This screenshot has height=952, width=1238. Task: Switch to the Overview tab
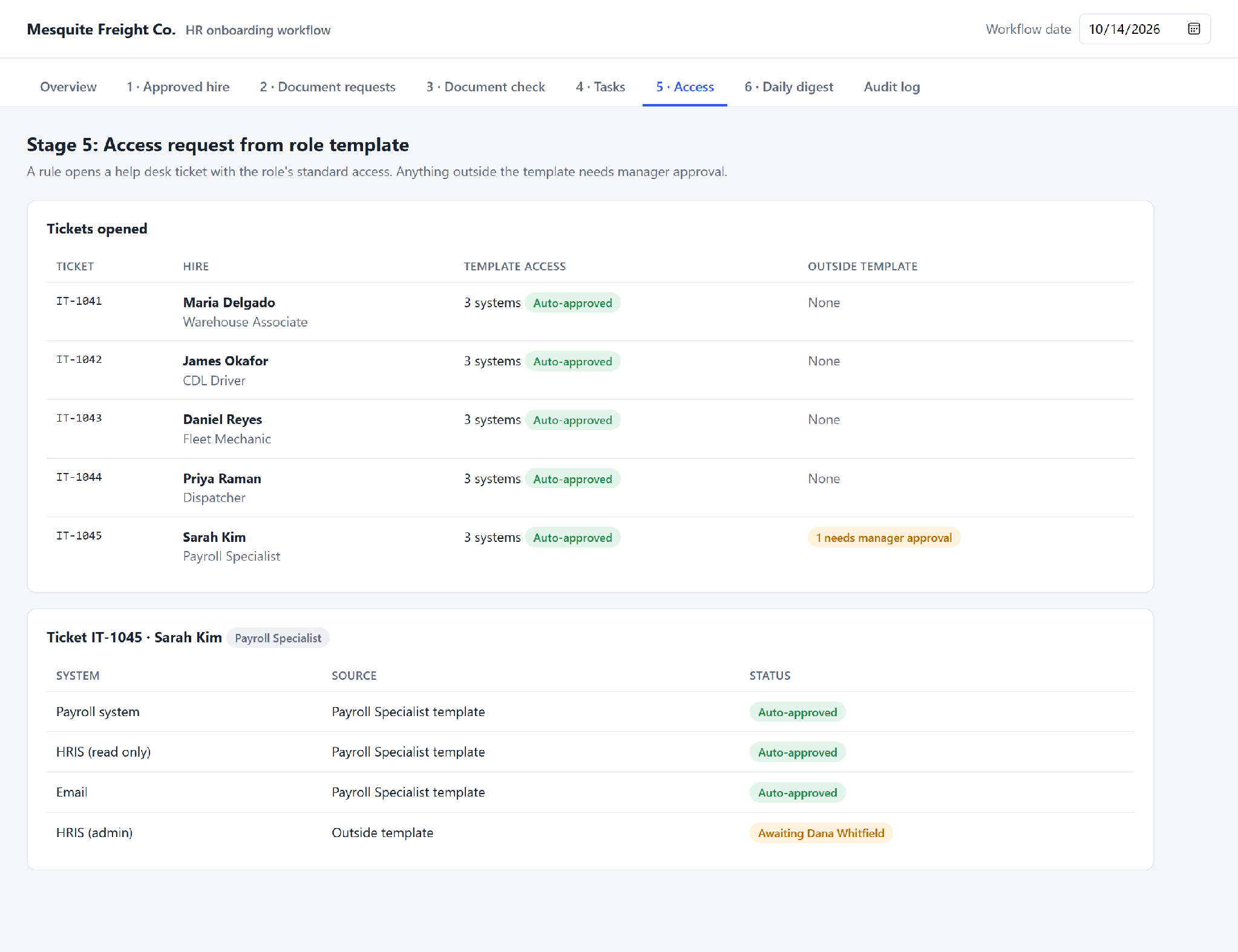(x=68, y=87)
